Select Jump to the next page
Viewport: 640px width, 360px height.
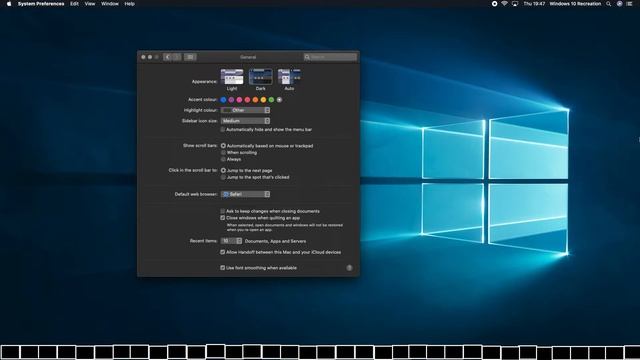tap(223, 170)
